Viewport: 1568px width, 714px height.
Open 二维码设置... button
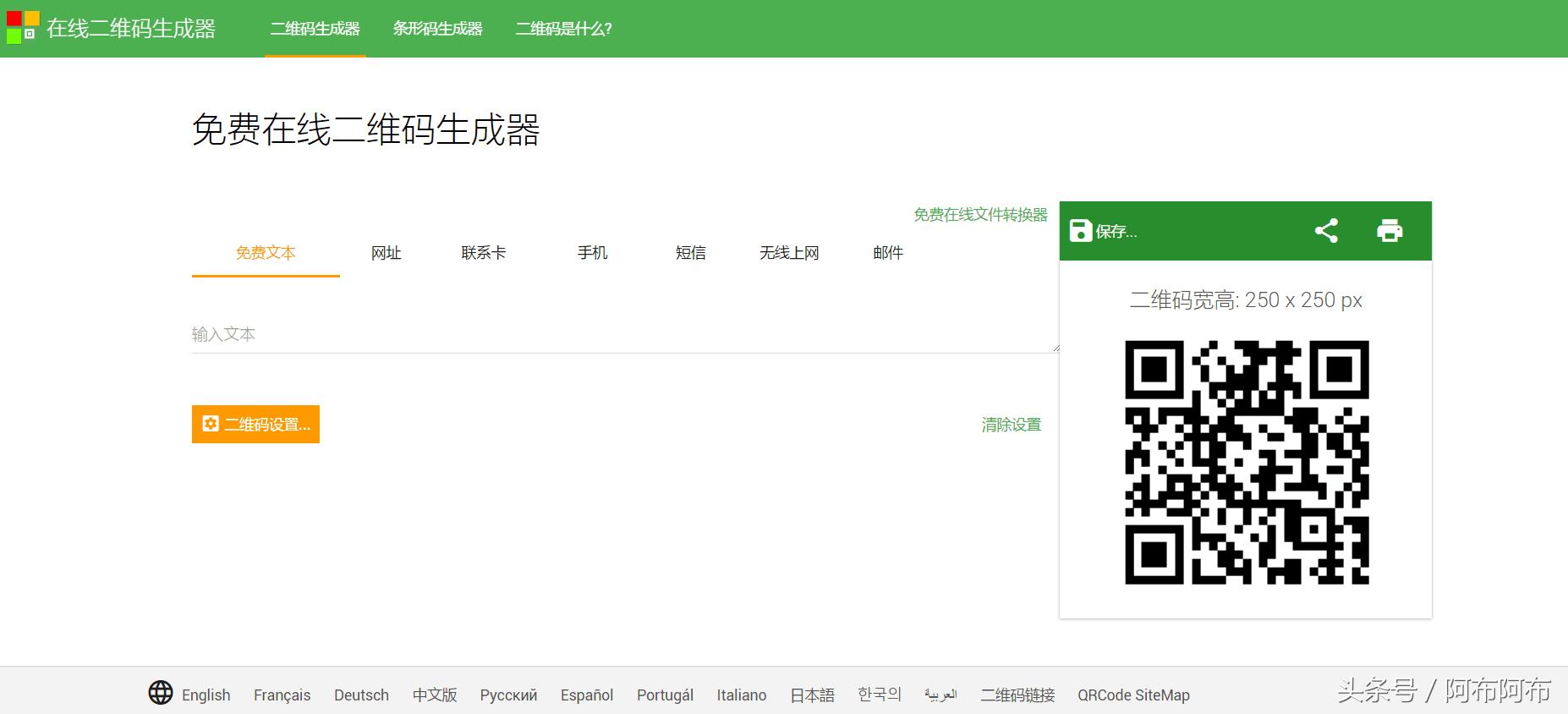tap(255, 424)
